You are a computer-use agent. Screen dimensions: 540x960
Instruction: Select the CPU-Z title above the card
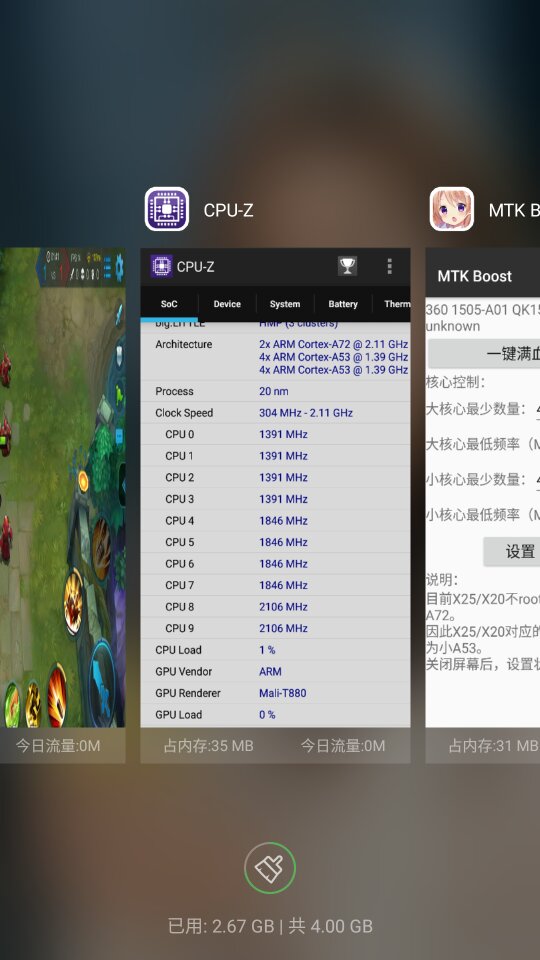coord(228,210)
